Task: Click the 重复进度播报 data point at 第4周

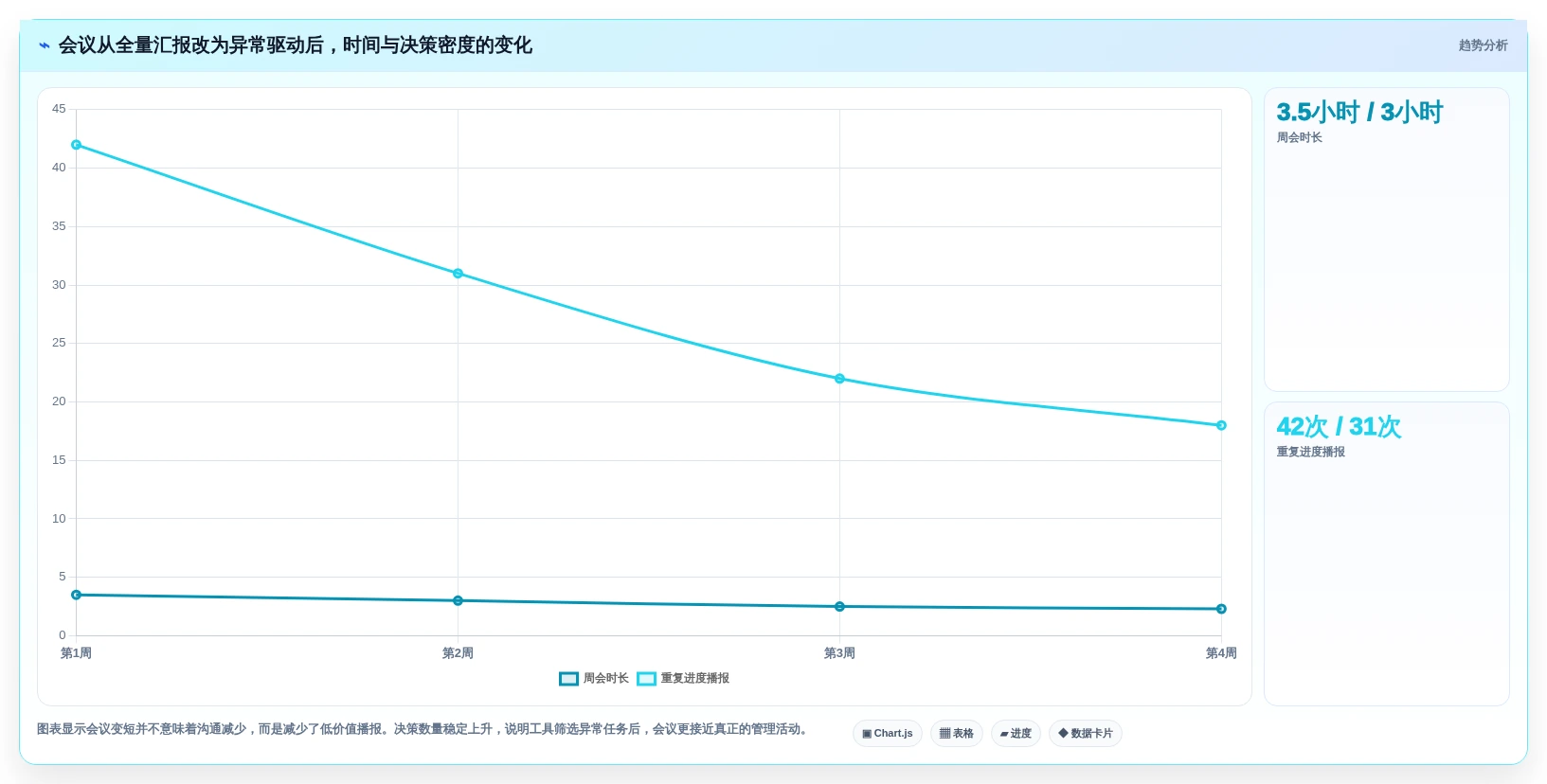Action: 1221,425
